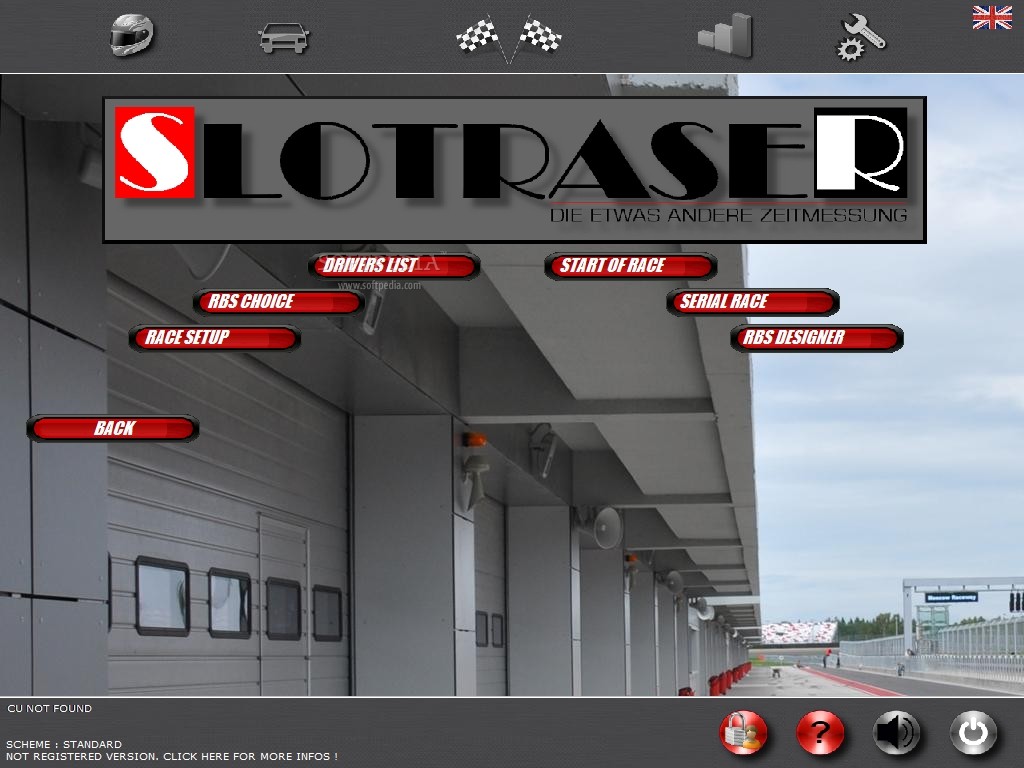
Task: Click the Start of Race button
Action: point(630,266)
